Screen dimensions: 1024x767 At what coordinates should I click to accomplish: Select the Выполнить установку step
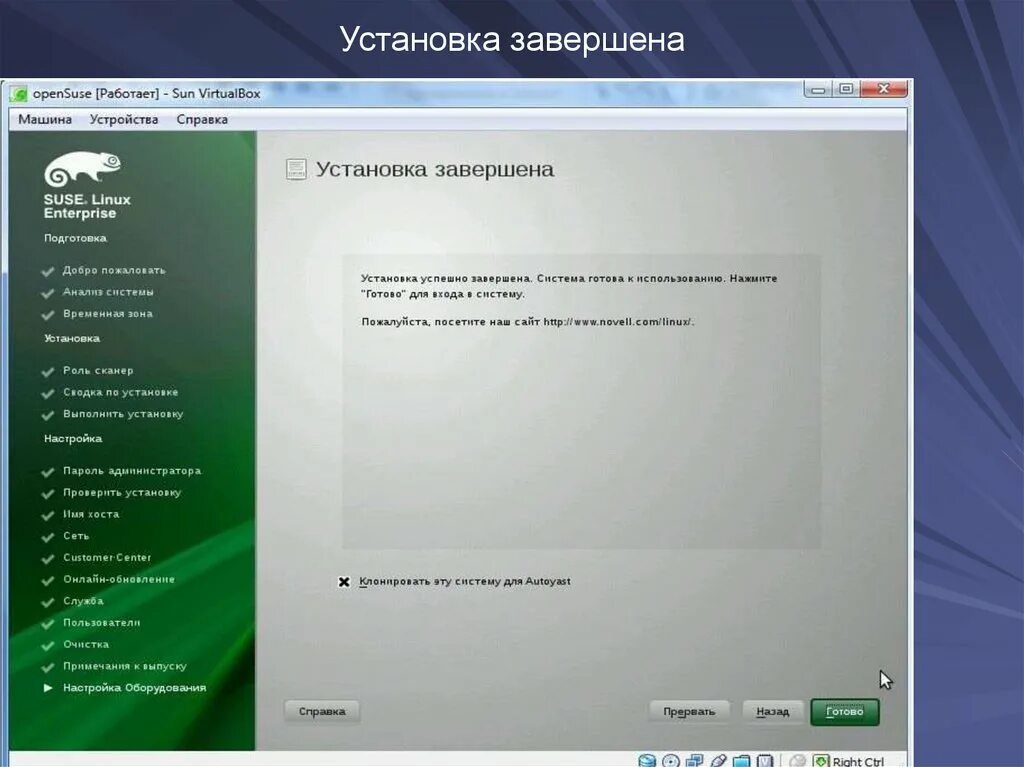123,414
